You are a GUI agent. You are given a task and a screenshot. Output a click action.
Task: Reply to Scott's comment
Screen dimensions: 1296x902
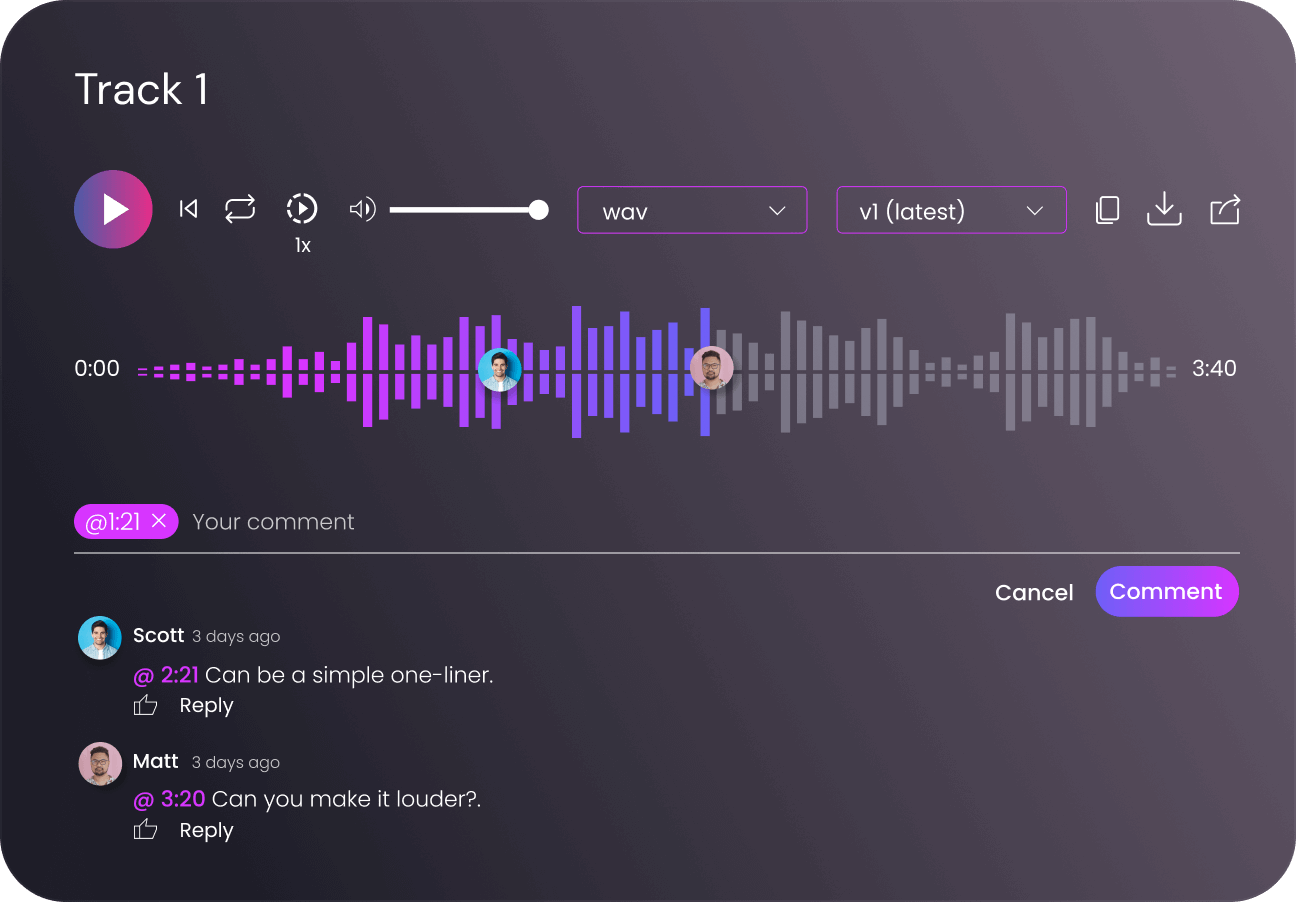206,705
